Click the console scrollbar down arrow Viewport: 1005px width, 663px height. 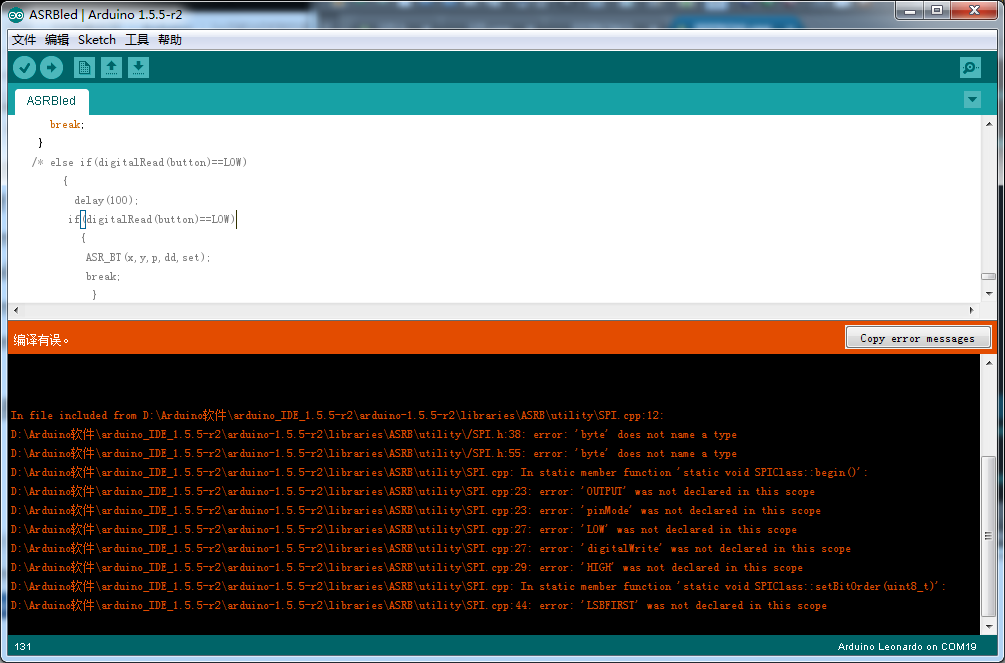(988, 626)
